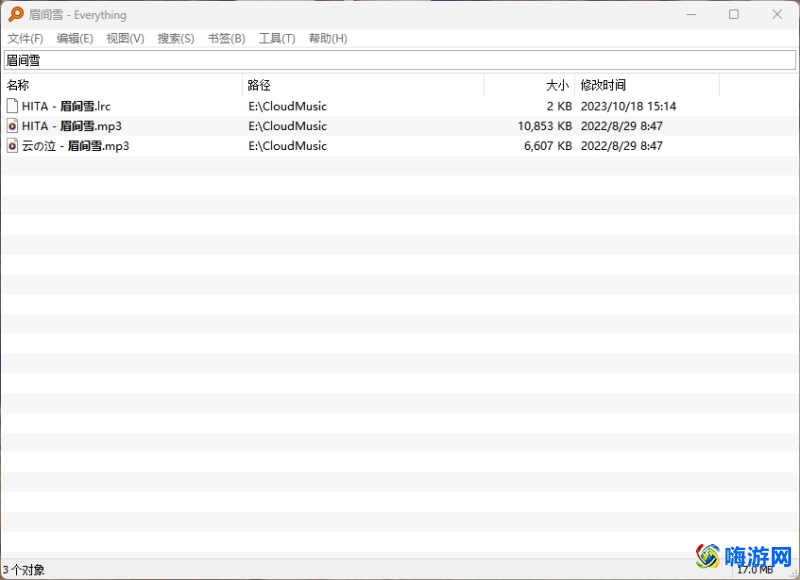Open the 视图(V) menu
The height and width of the screenshot is (580, 800).
(x=125, y=38)
